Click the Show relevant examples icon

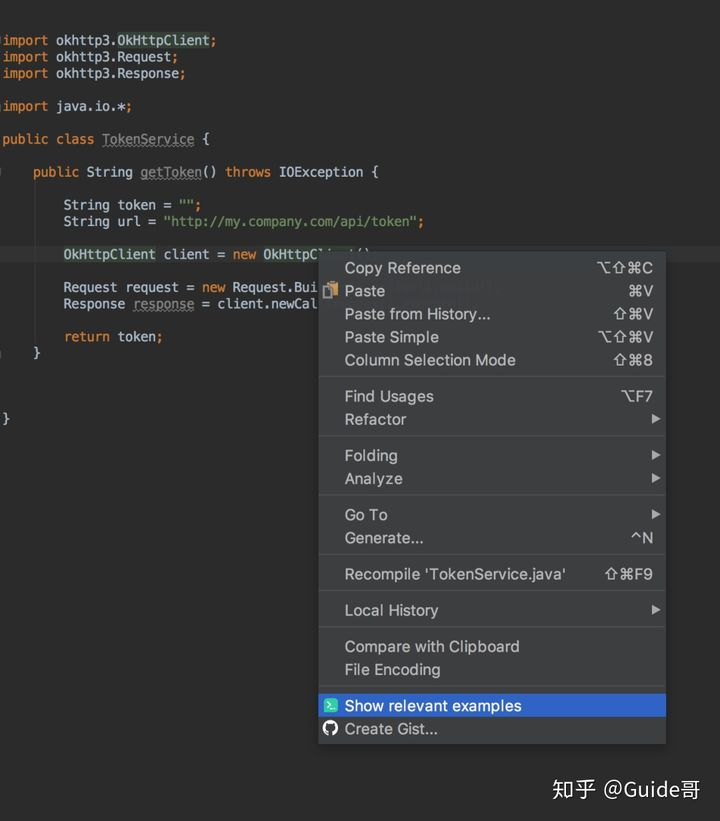331,706
